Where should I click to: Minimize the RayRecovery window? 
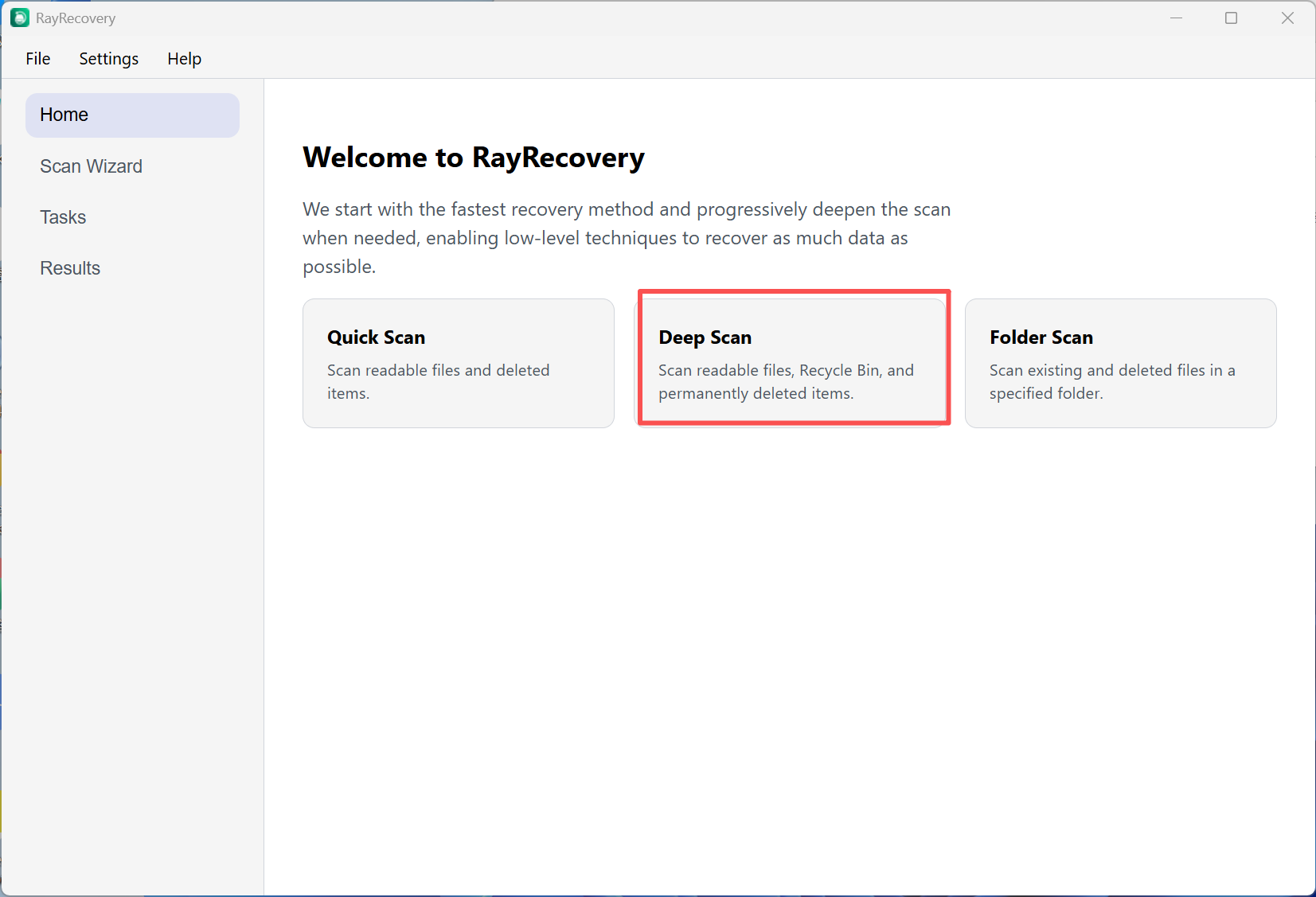(x=1176, y=18)
